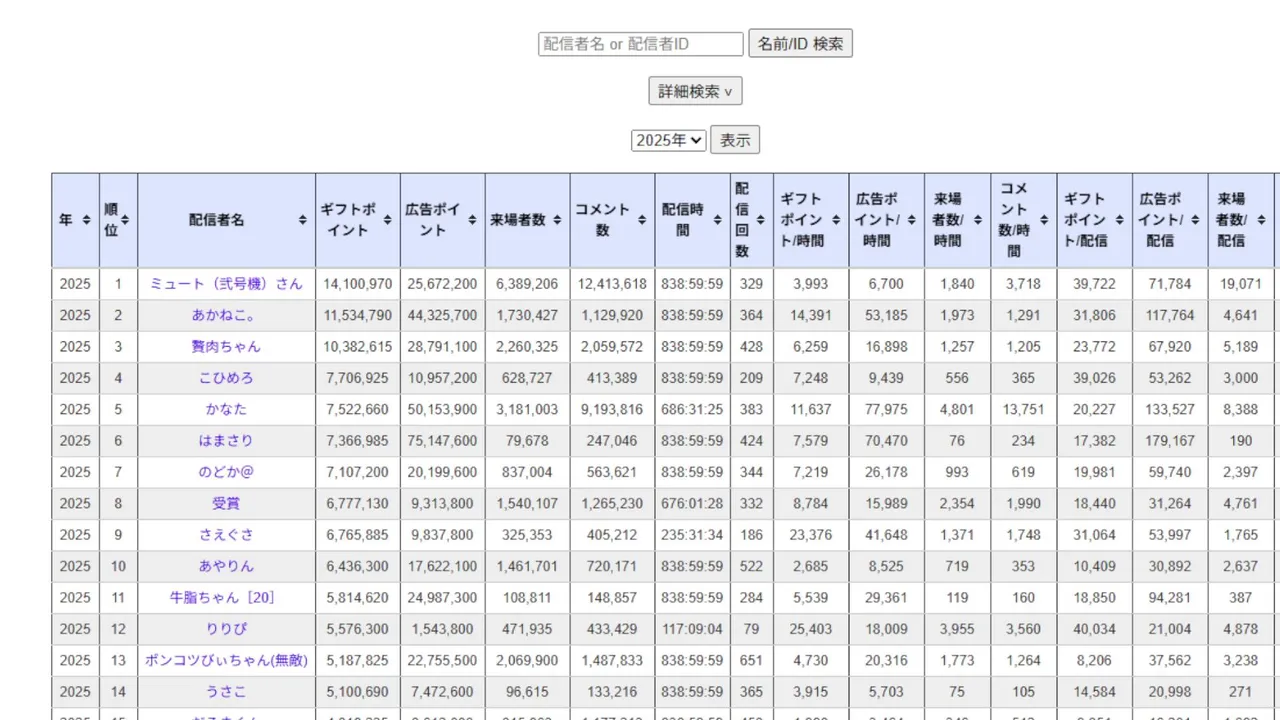1280x720 pixels.
Task: Open streamer link さえぐさ
Action: [226, 535]
